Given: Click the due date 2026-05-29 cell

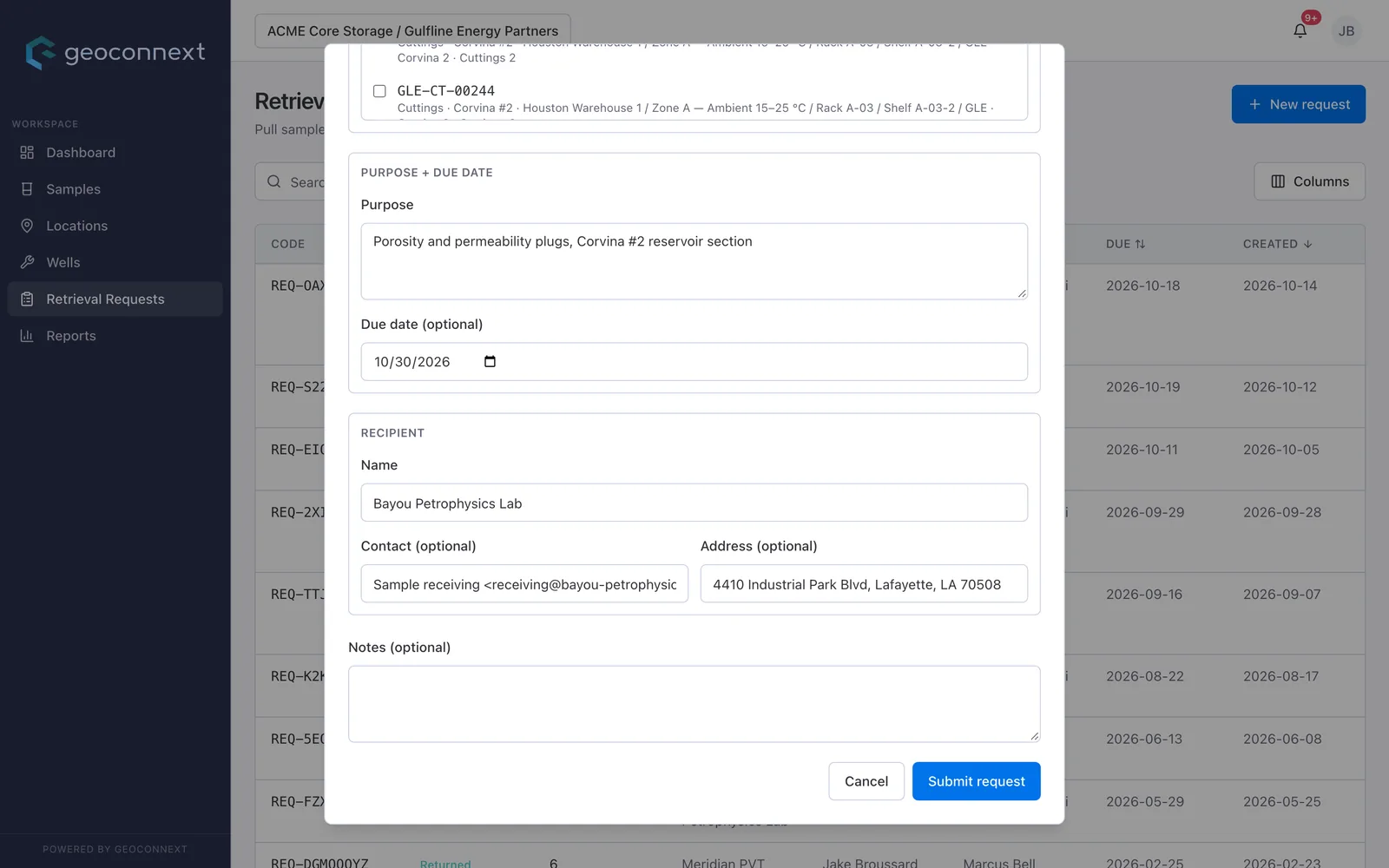Looking at the screenshot, I should (x=1145, y=801).
